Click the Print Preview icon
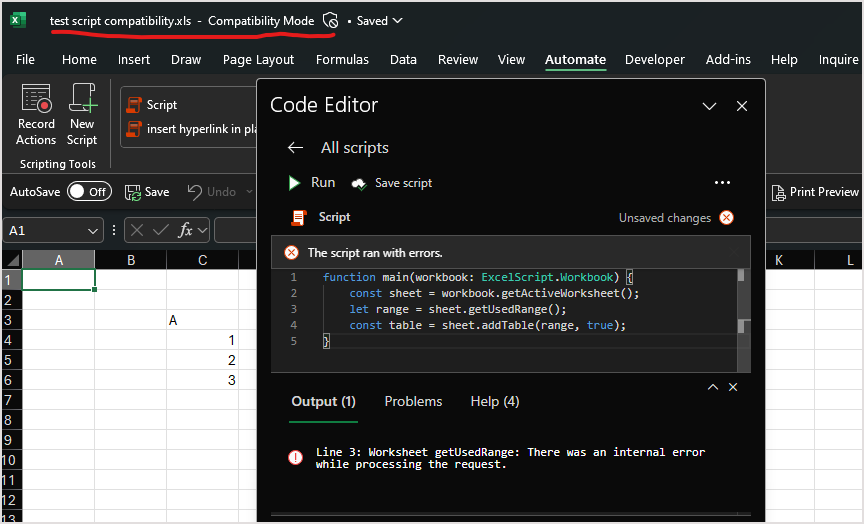864x524 pixels. [780, 192]
